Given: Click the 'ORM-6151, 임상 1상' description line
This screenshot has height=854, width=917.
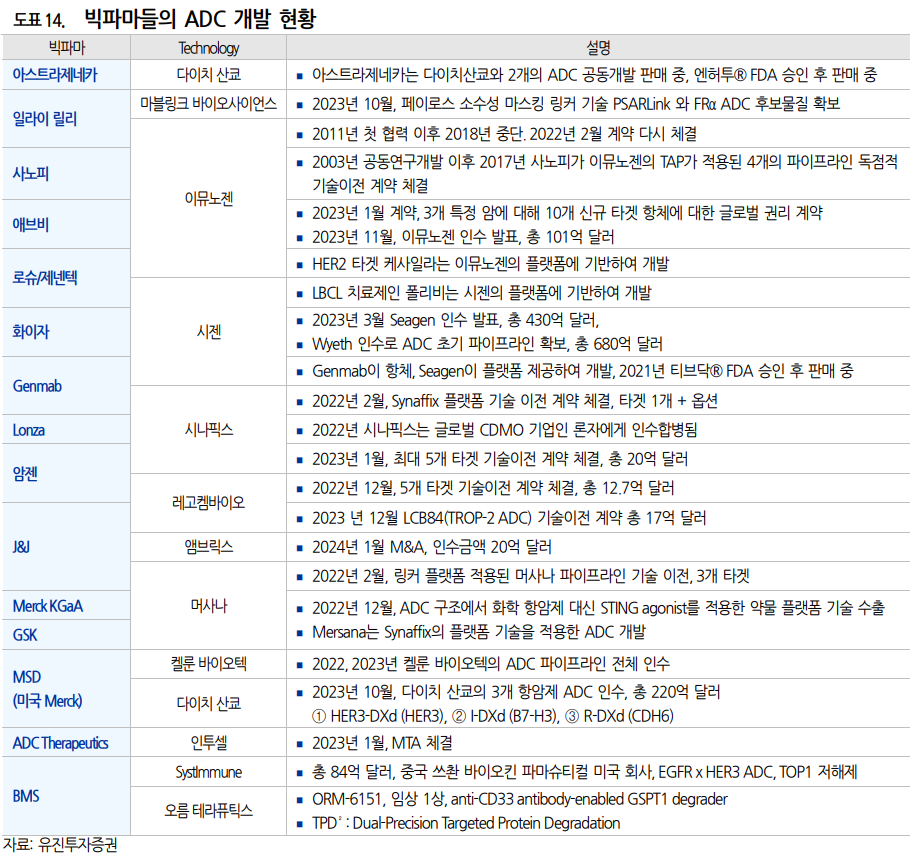Looking at the screenshot, I should pyautogui.click(x=519, y=799).
